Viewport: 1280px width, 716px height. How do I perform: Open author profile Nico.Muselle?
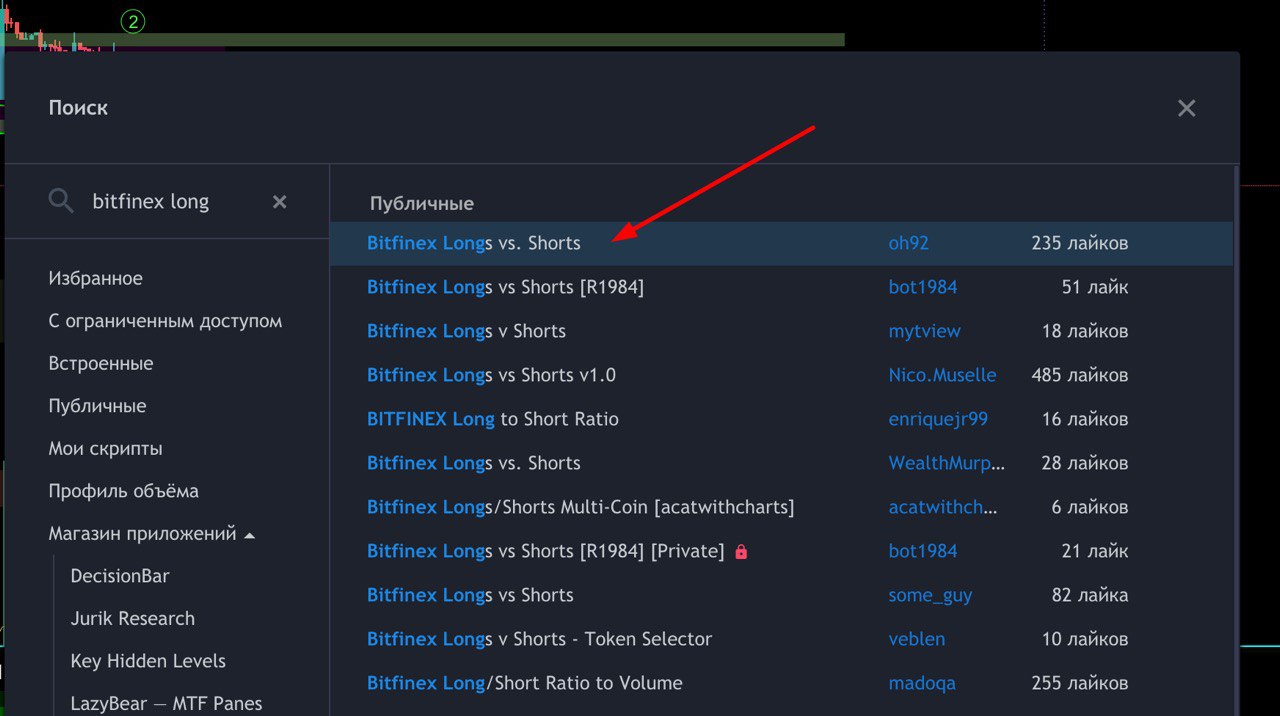coord(942,375)
